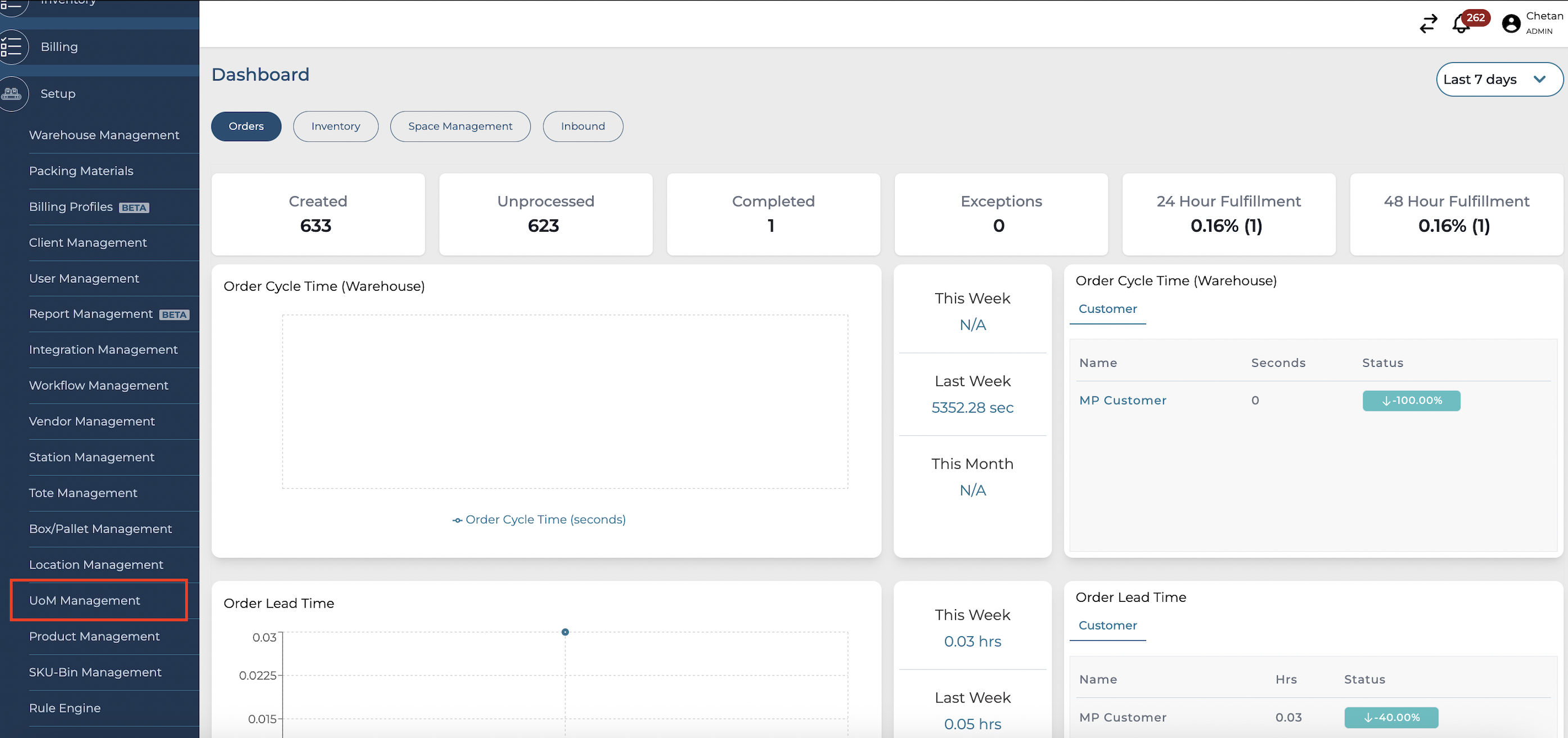Viewport: 1568px width, 738px height.
Task: Click data point on Order Lead Time chart
Action: (x=565, y=632)
